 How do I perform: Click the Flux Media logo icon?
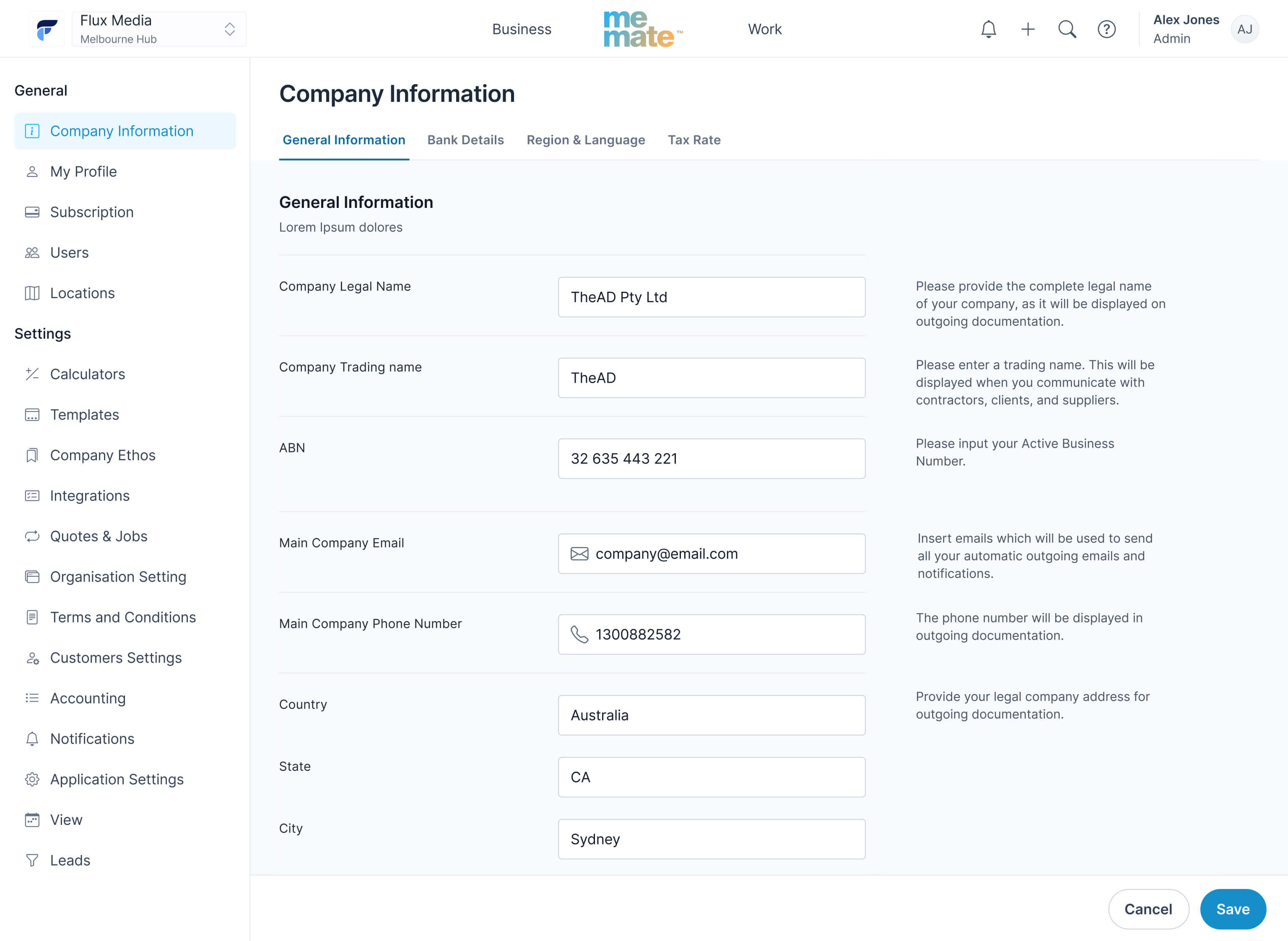[x=47, y=29]
